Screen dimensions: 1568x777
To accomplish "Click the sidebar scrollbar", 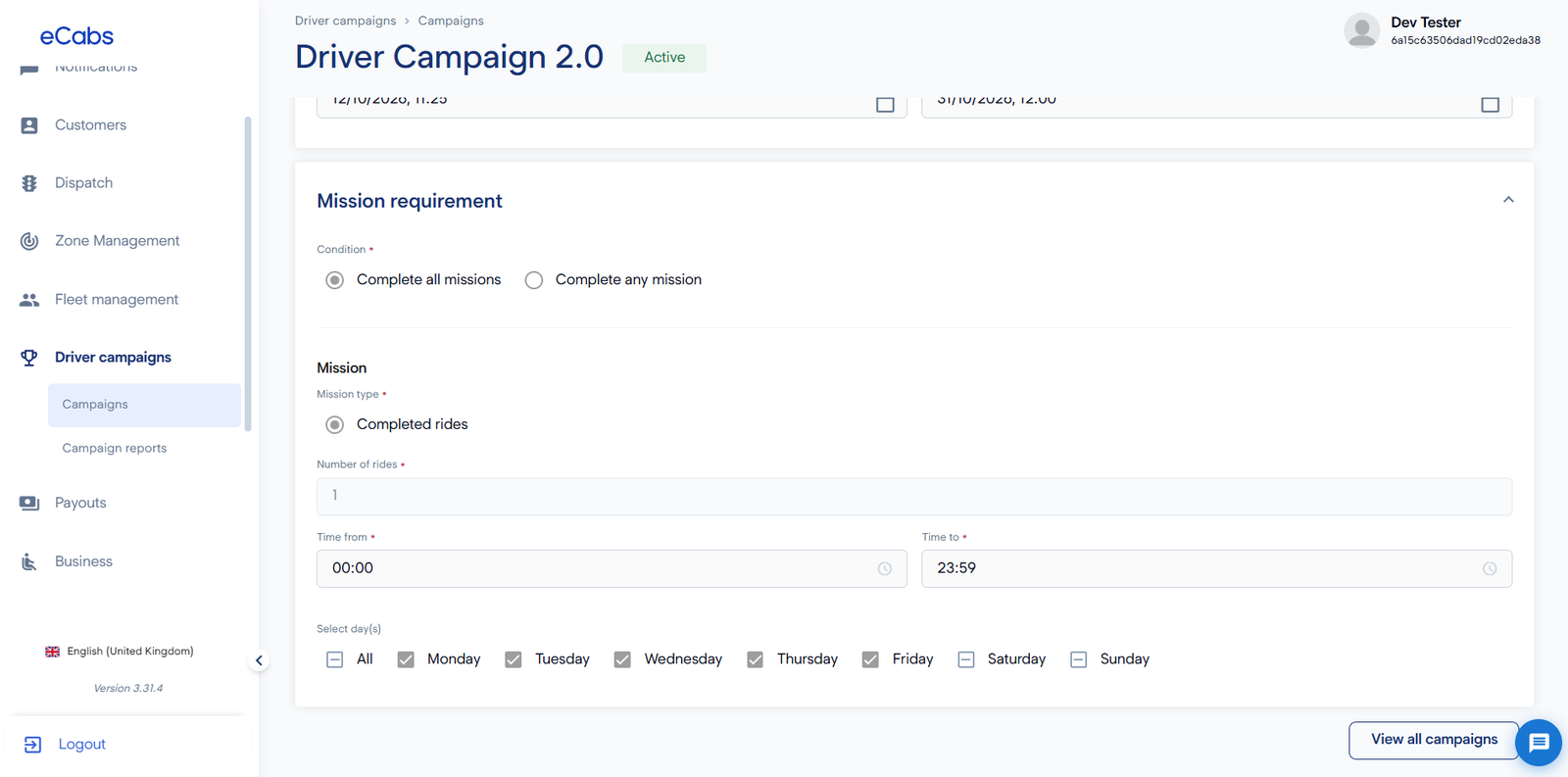I will [x=248, y=274].
